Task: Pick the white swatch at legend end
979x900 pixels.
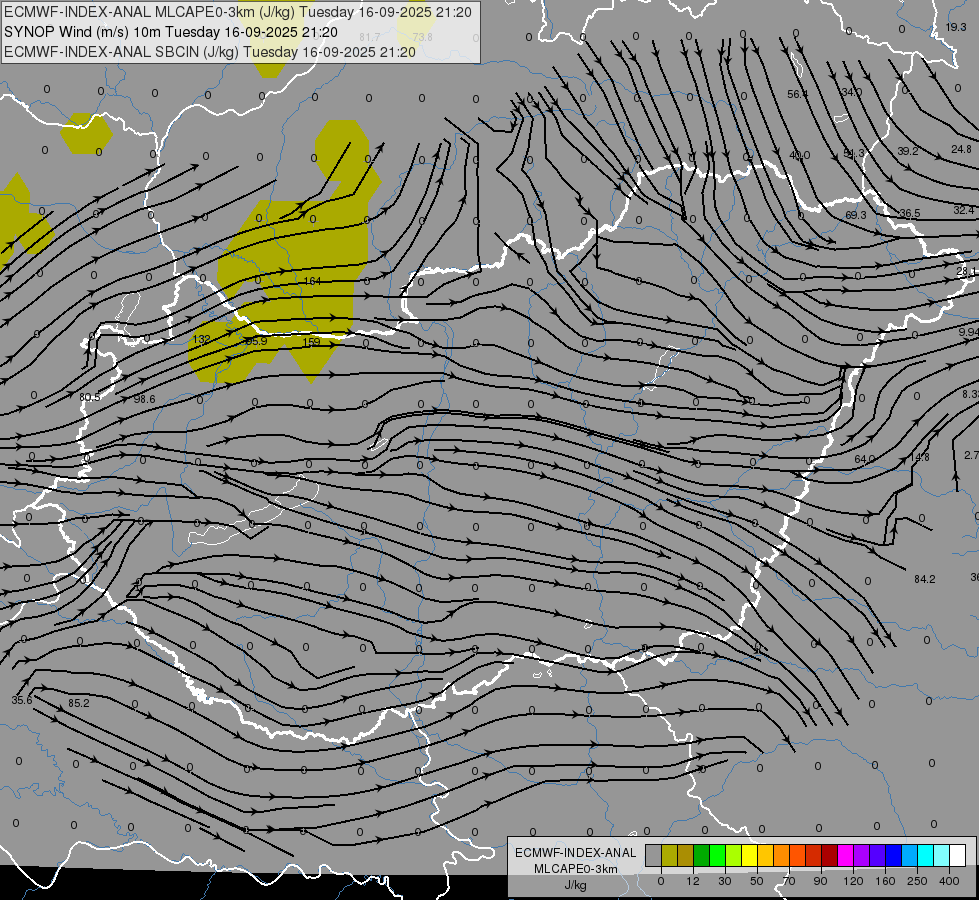Action: pyautogui.click(x=958, y=855)
